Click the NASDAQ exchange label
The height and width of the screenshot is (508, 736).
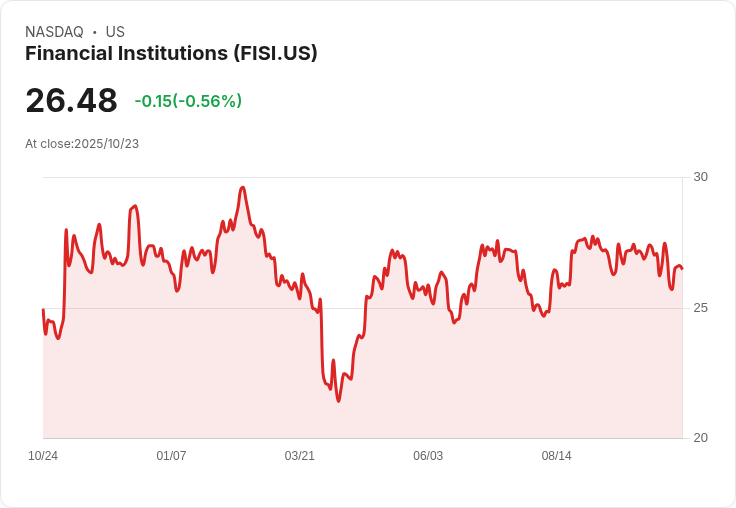(54, 32)
